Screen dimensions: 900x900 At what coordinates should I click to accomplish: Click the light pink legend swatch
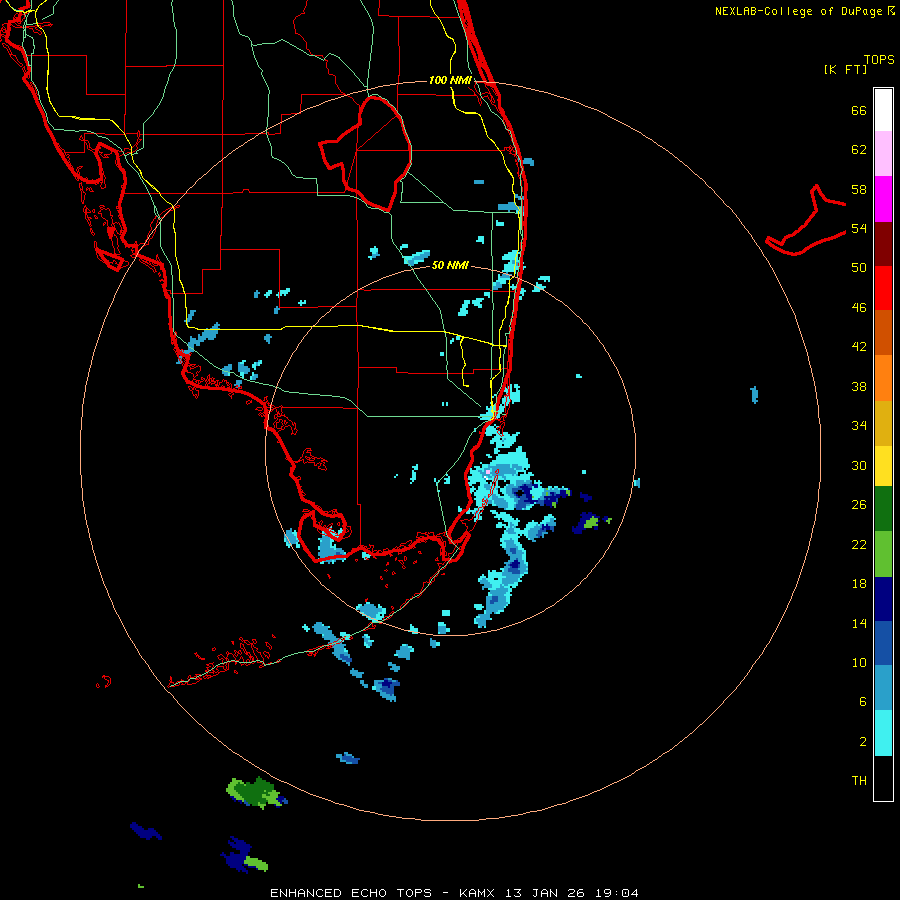[883, 153]
